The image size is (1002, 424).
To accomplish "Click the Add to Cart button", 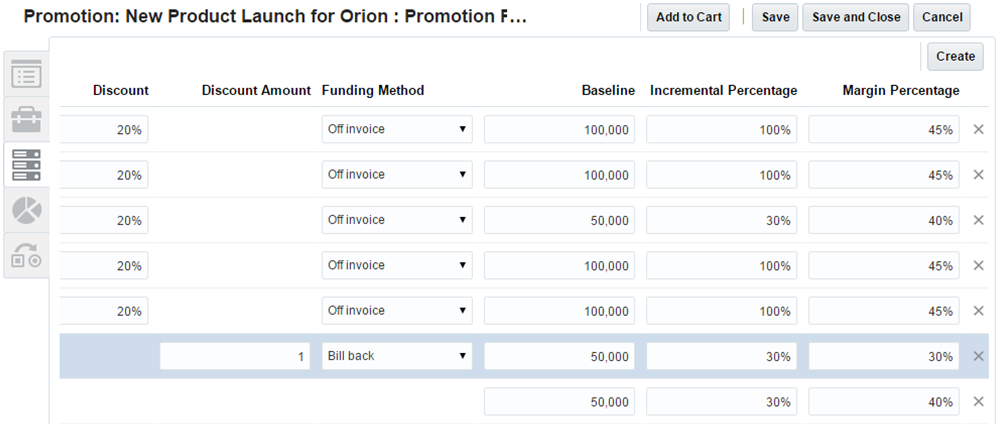I will click(x=688, y=17).
